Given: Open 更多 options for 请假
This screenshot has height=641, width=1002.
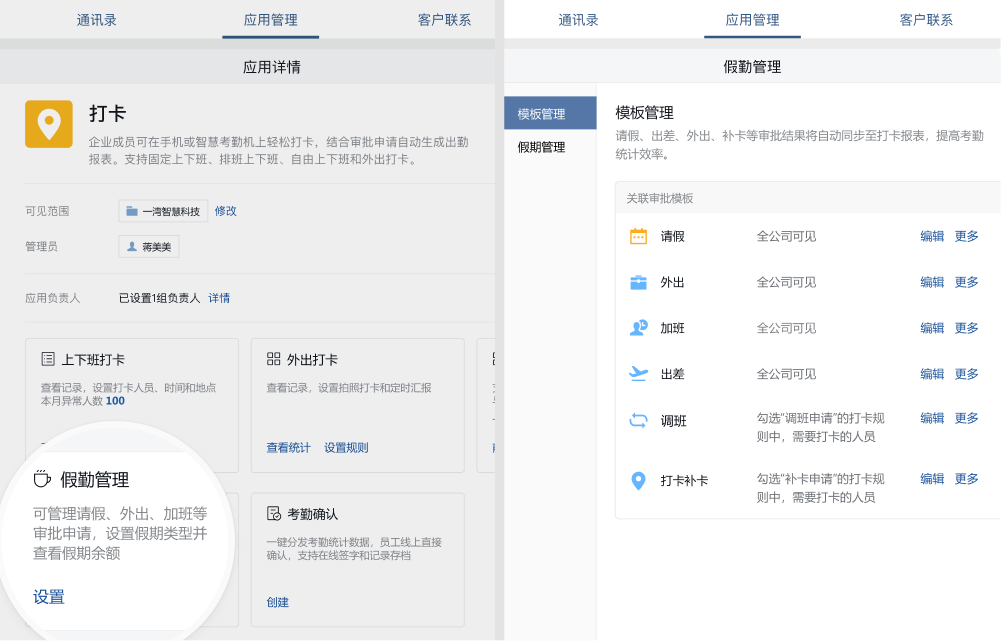Looking at the screenshot, I should tap(967, 236).
